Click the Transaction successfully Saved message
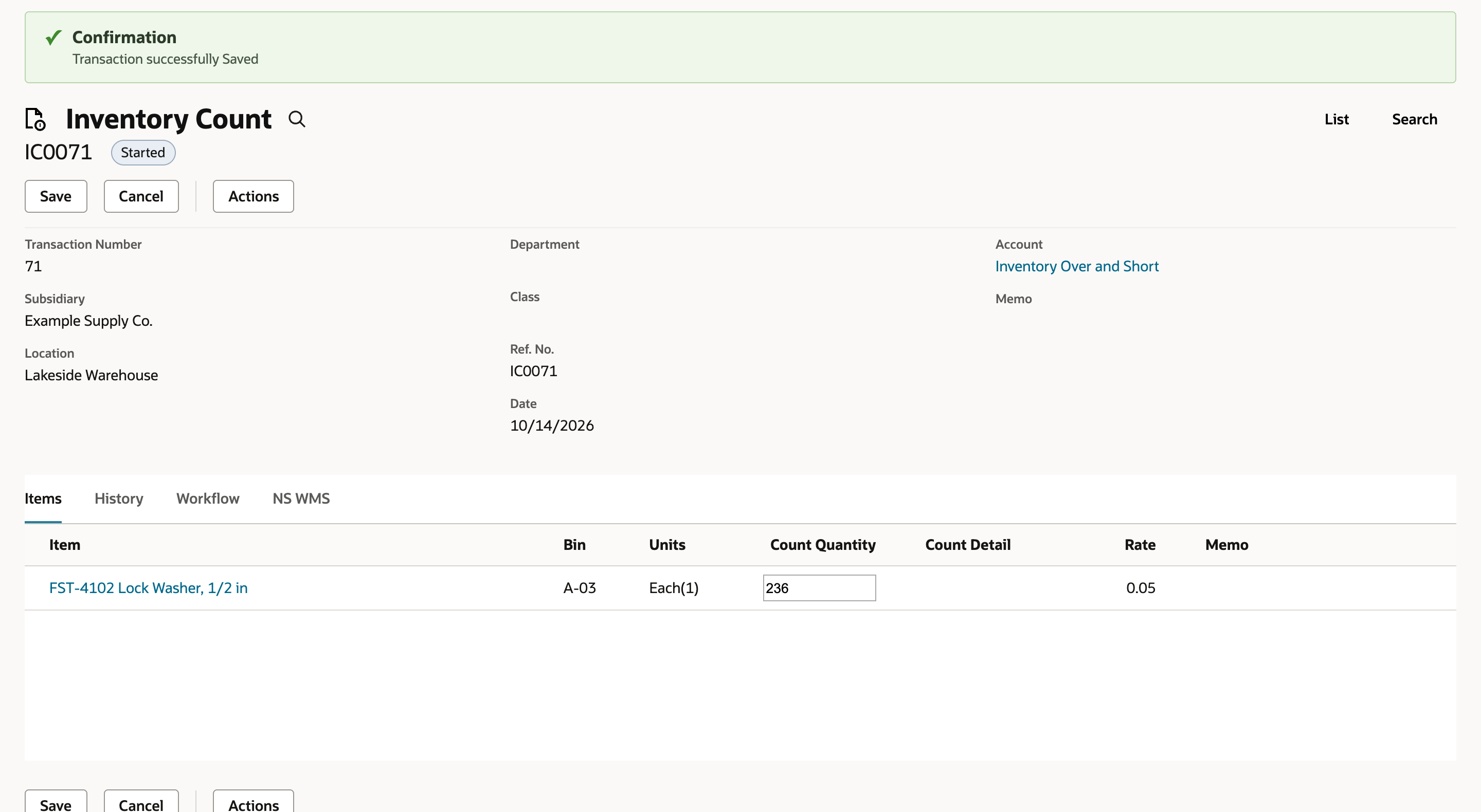Image resolution: width=1481 pixels, height=812 pixels. 166,59
